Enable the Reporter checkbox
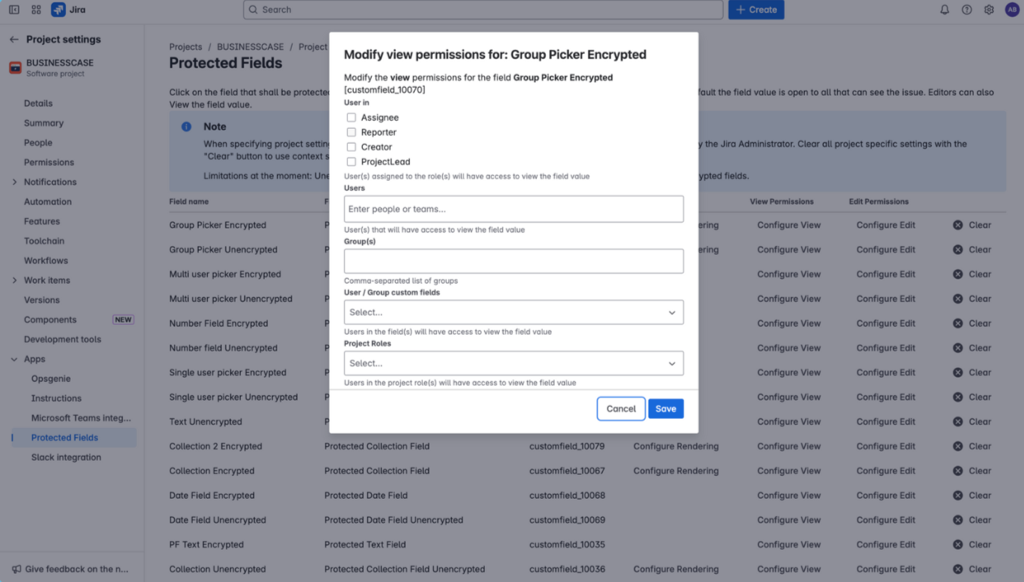1024x582 pixels. [x=351, y=132]
